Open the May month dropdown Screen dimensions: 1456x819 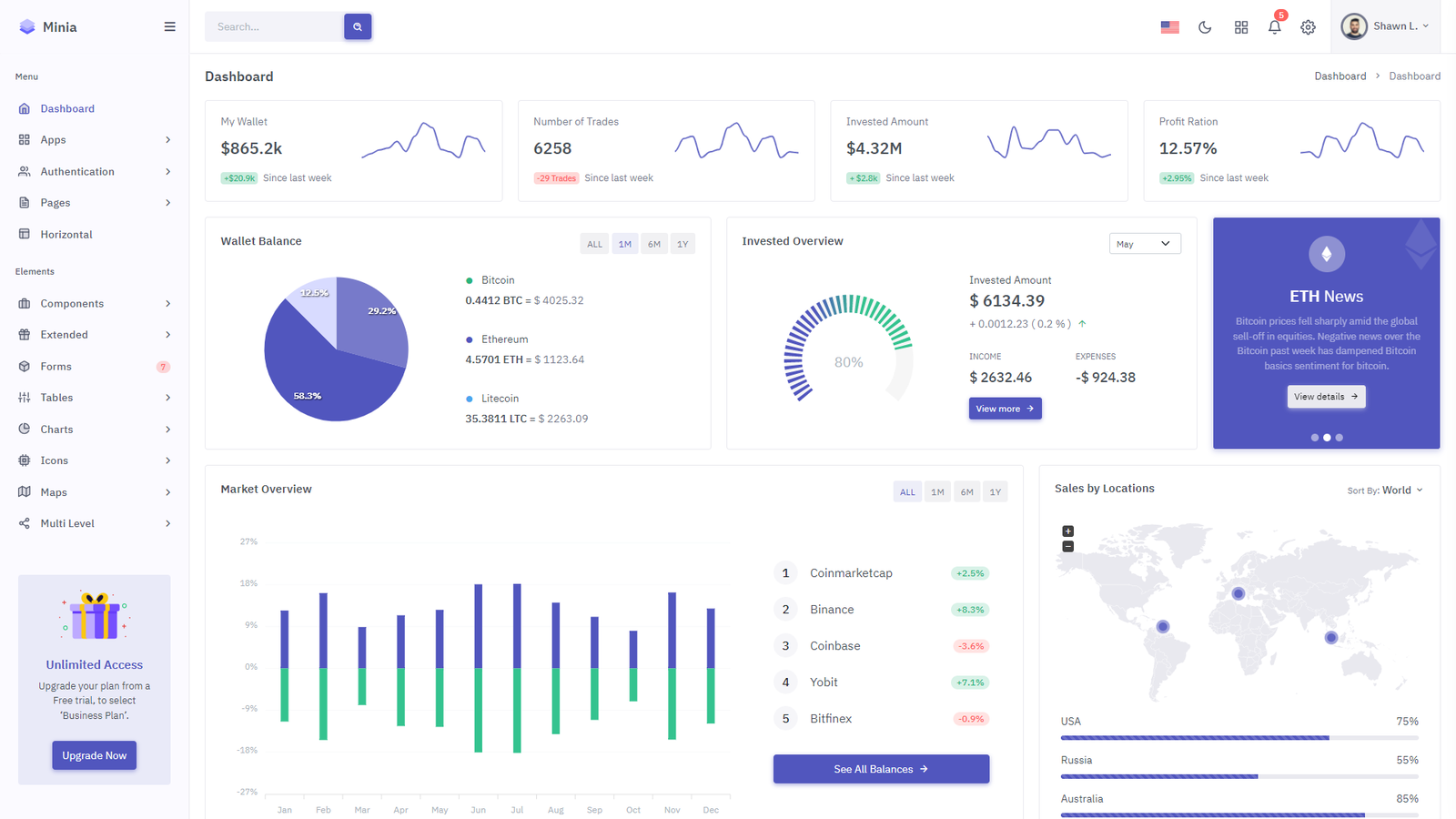coord(1145,244)
